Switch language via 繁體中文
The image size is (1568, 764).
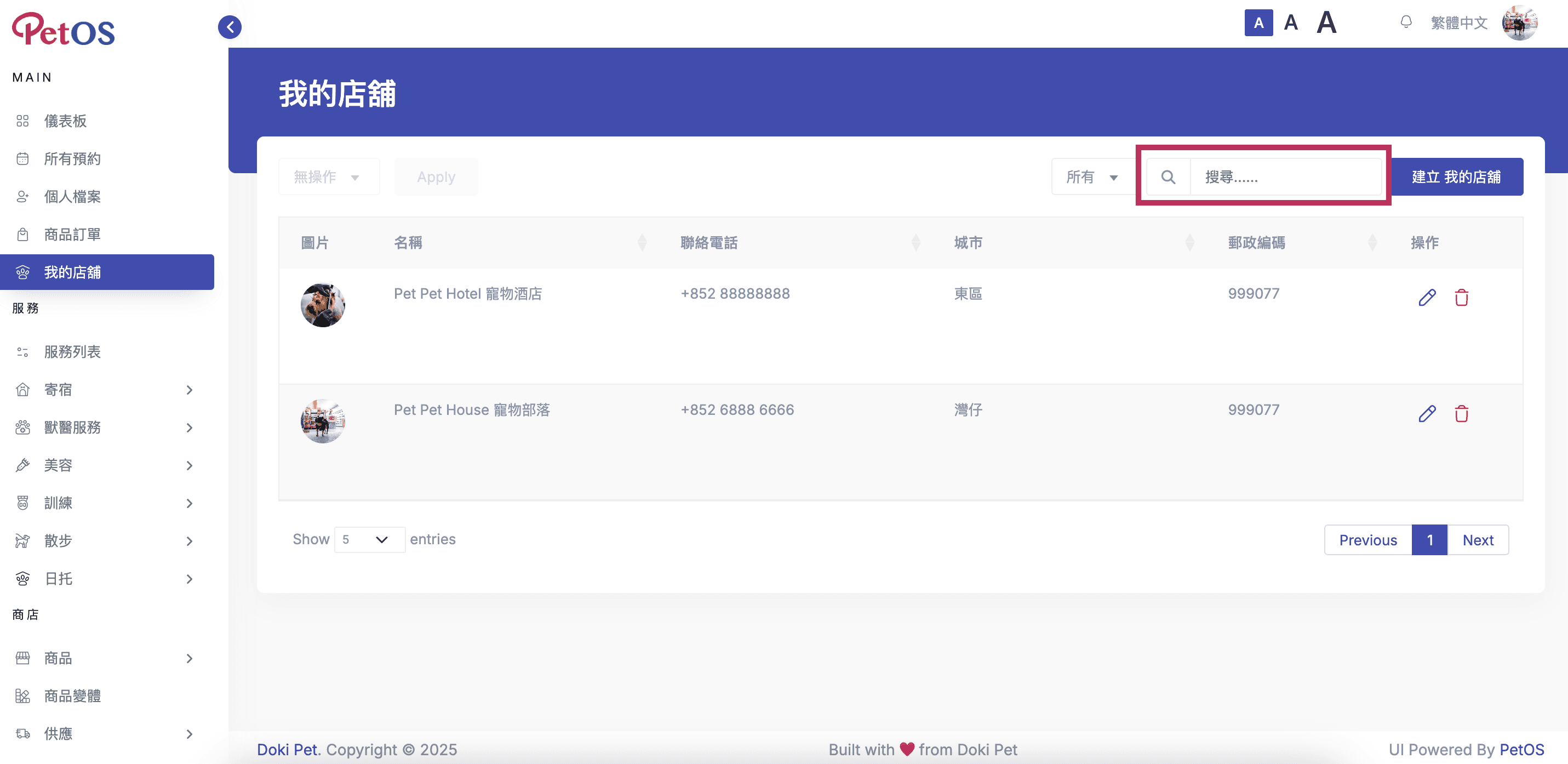1458,23
